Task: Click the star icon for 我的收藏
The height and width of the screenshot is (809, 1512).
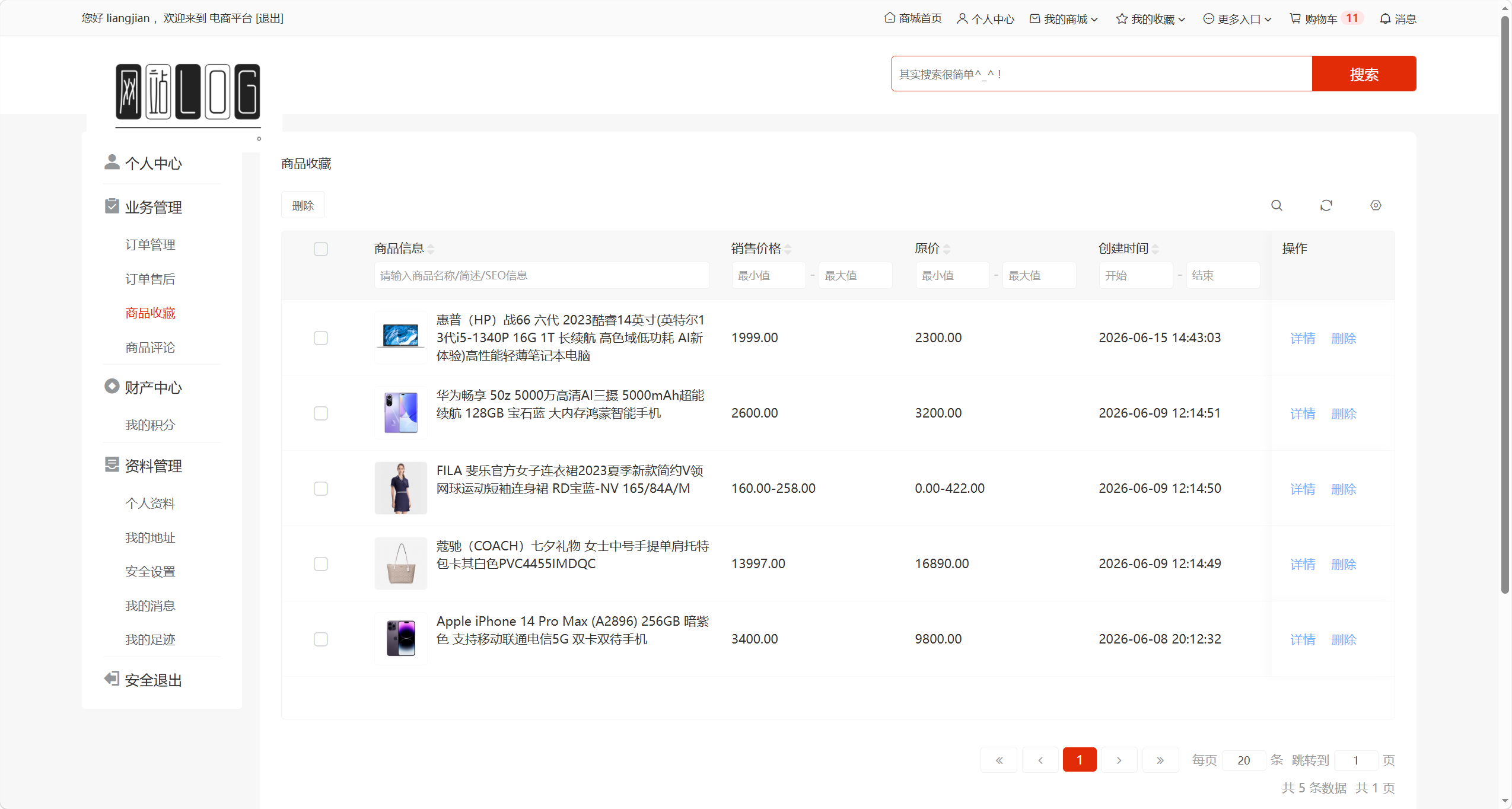Action: point(1122,18)
